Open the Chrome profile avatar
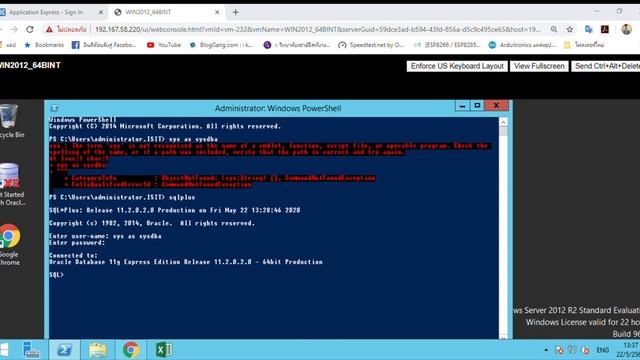Image resolution: width=640 pixels, height=360 pixels. [x=627, y=29]
